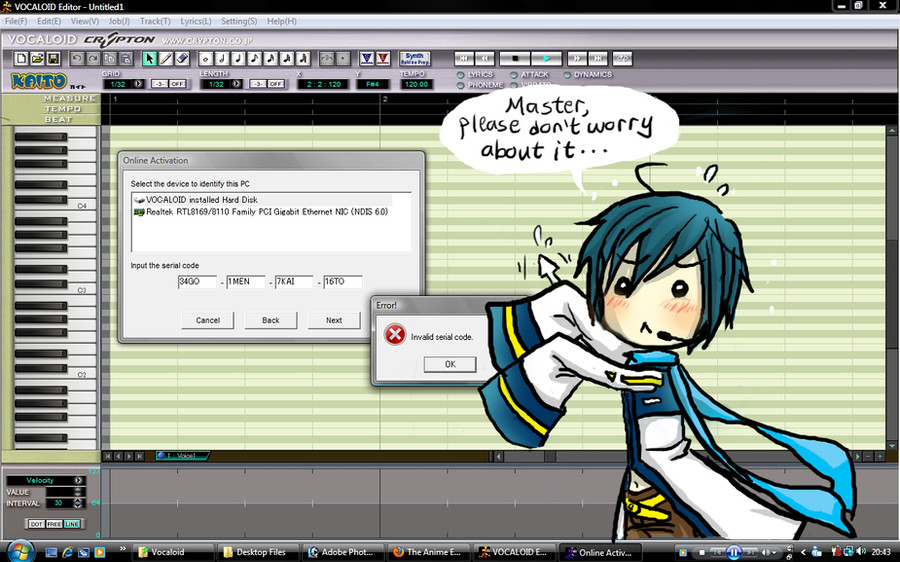
Task: Click the serial code field 1MEN
Action: 246,281
